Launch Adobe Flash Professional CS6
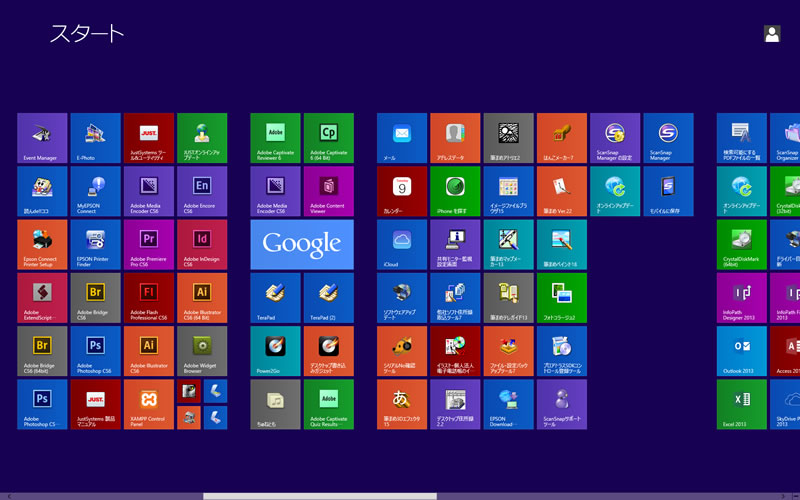The width and height of the screenshot is (800, 500). [x=149, y=298]
